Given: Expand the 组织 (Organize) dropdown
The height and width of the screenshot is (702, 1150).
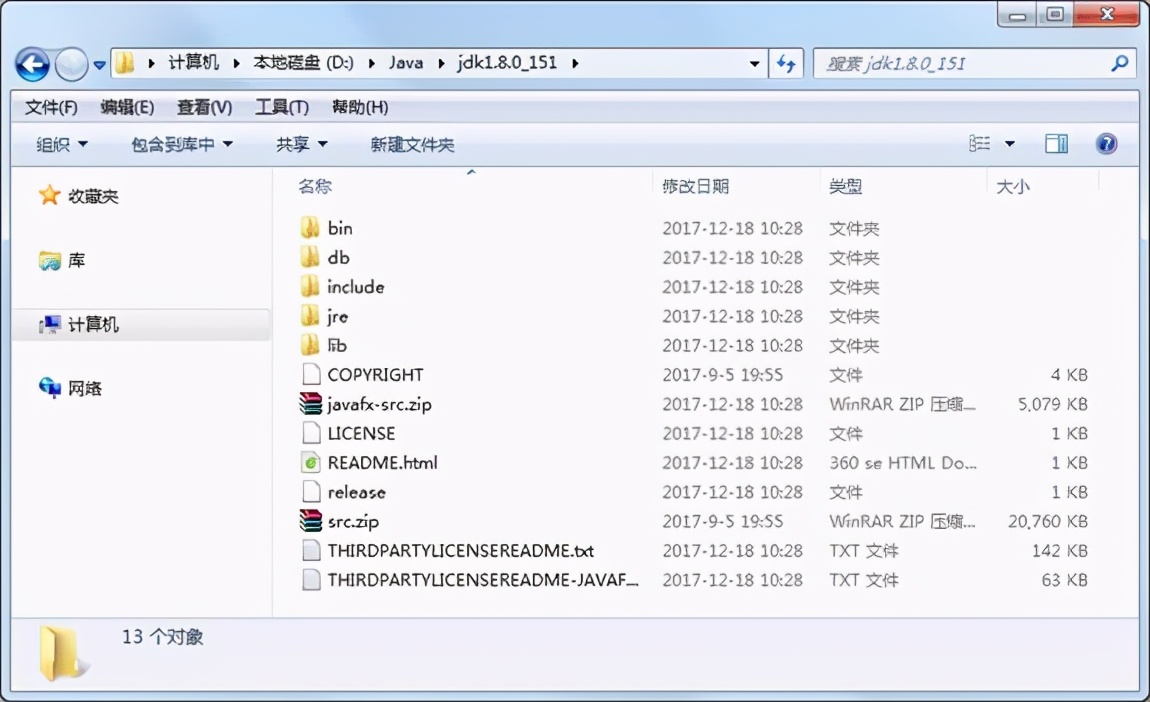Looking at the screenshot, I should (60, 143).
